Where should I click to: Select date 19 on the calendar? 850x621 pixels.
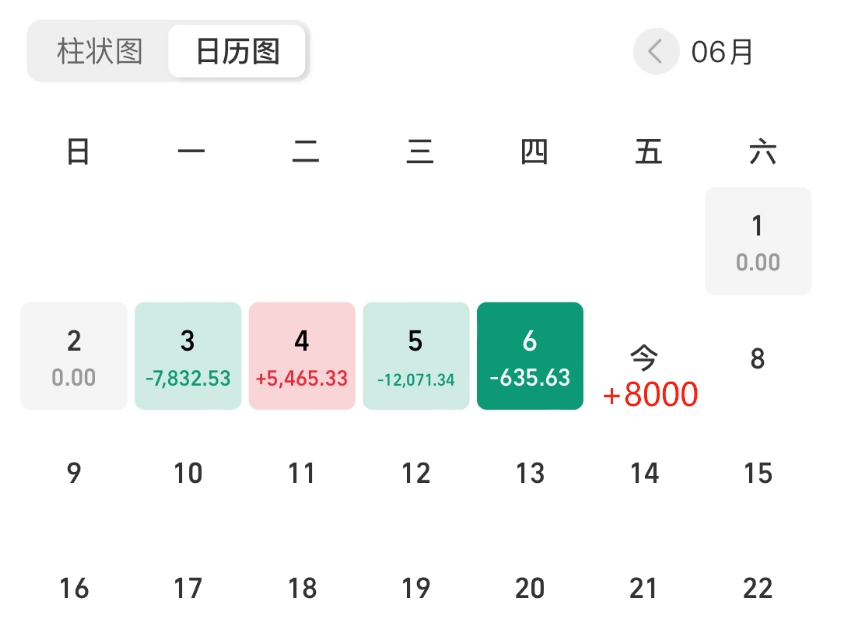tap(416, 588)
